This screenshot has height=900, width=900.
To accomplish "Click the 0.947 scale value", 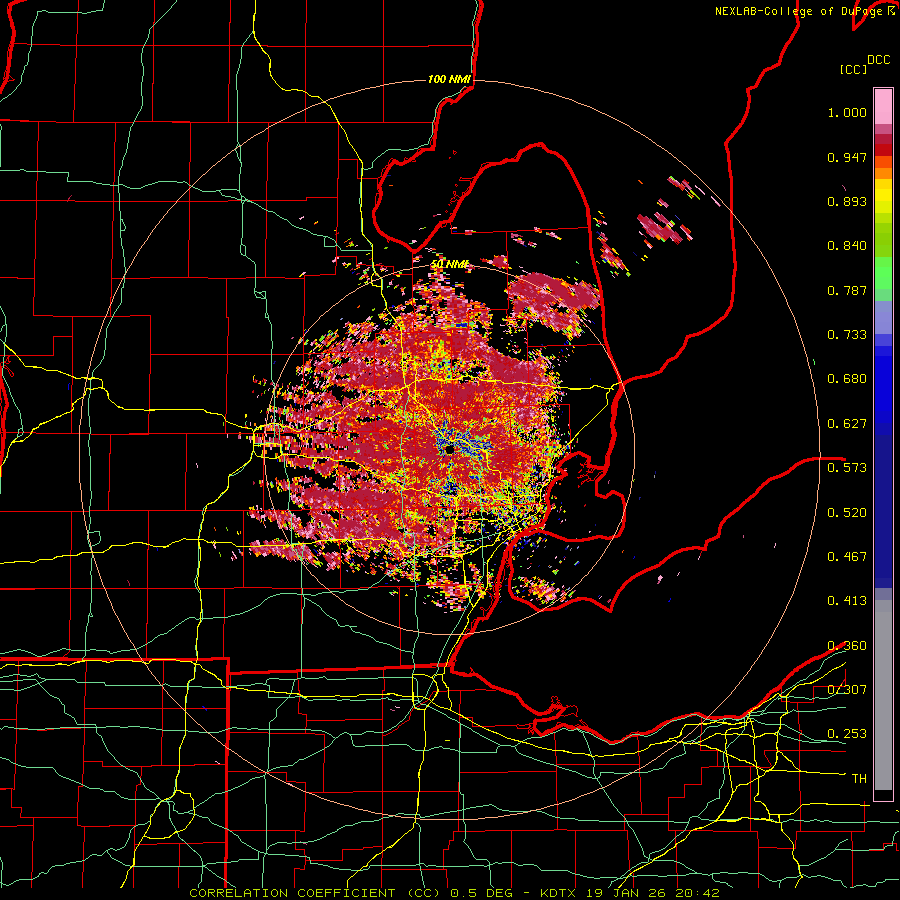I will click(x=847, y=157).
